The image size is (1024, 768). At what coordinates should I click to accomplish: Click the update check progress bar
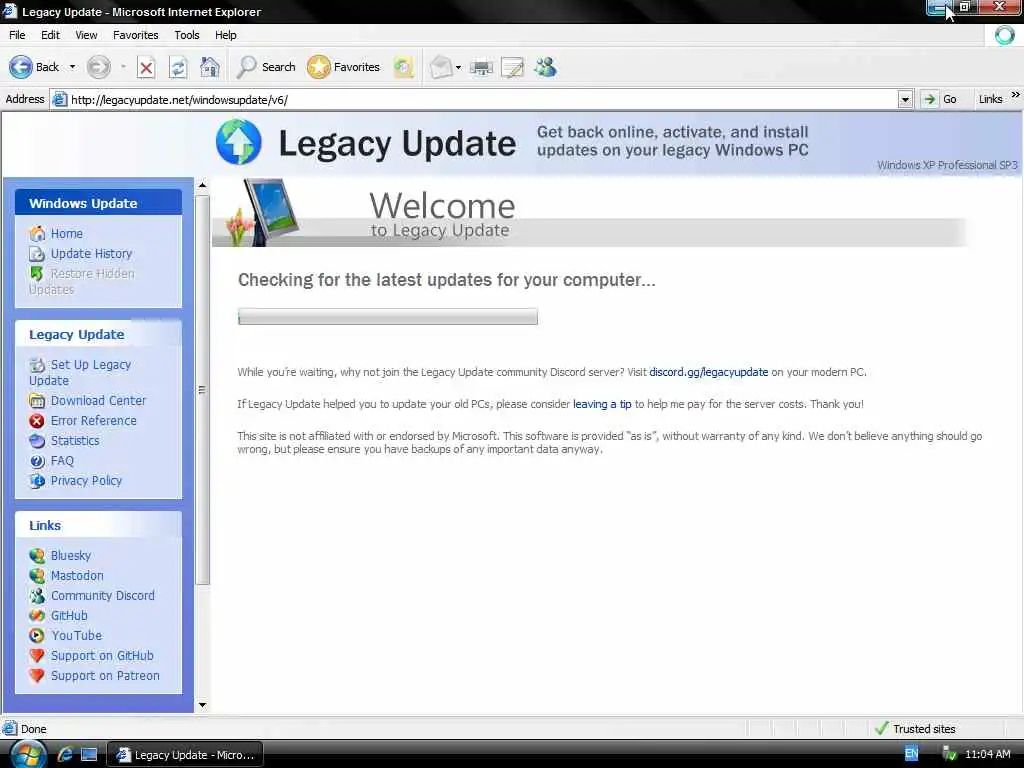(388, 317)
